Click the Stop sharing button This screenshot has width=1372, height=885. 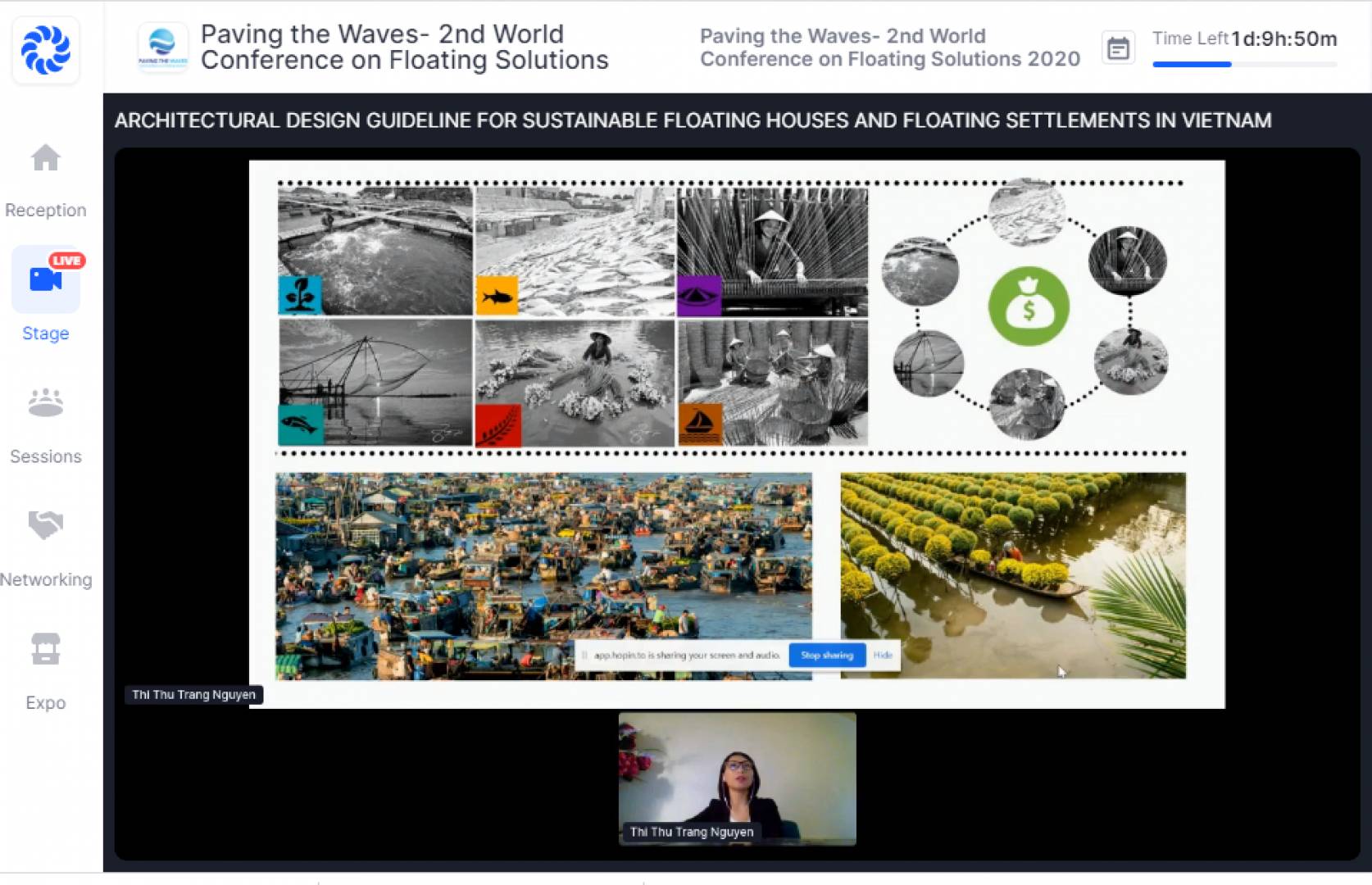click(x=826, y=655)
